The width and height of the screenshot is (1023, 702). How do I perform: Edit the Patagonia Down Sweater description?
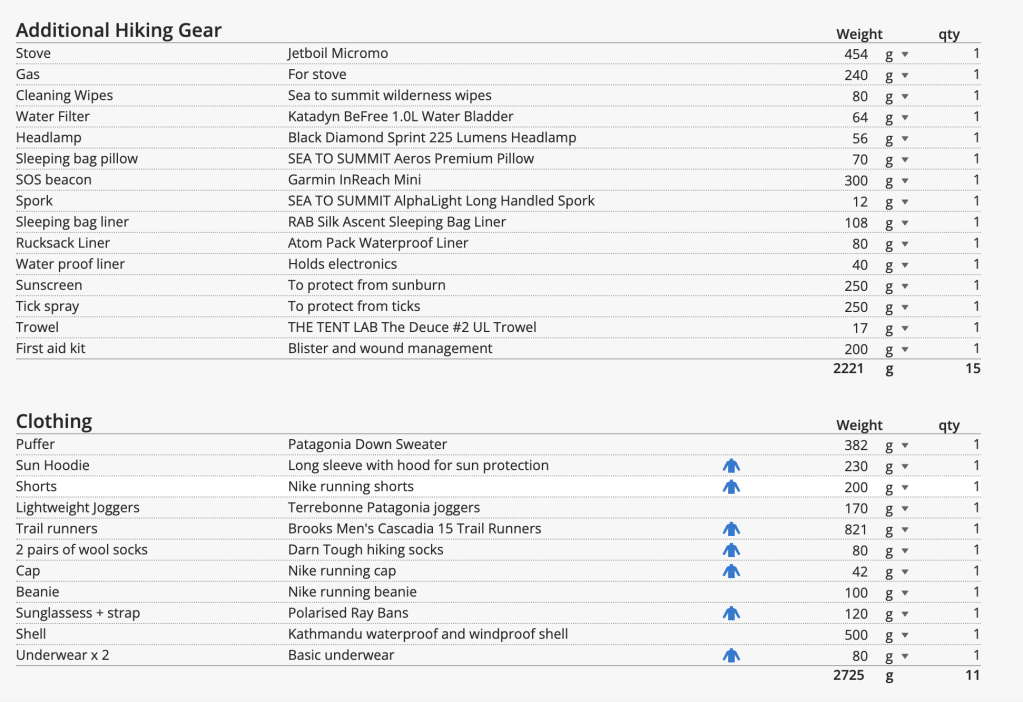click(367, 444)
